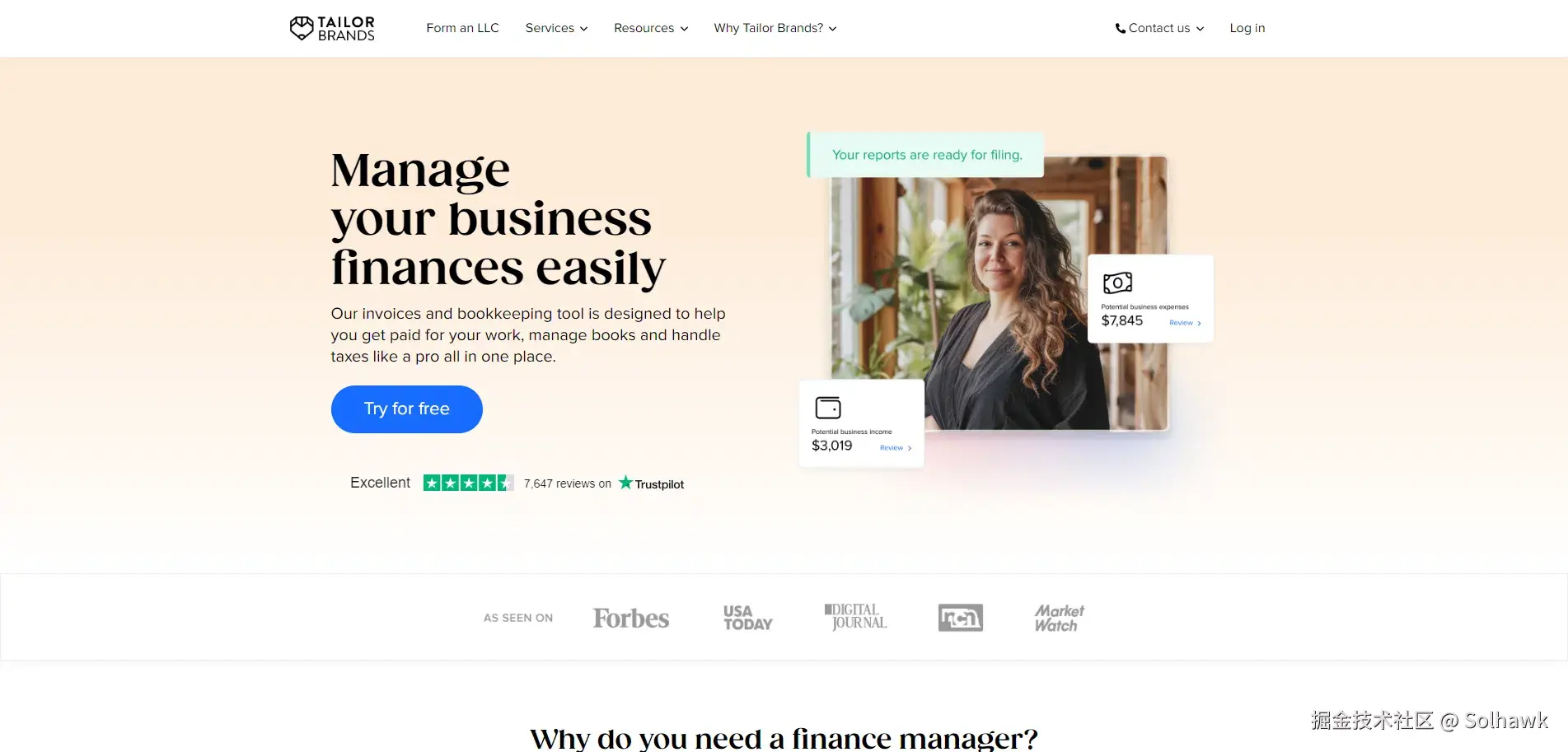
Task: Click the phone icon beside Contact us
Action: (x=1120, y=29)
